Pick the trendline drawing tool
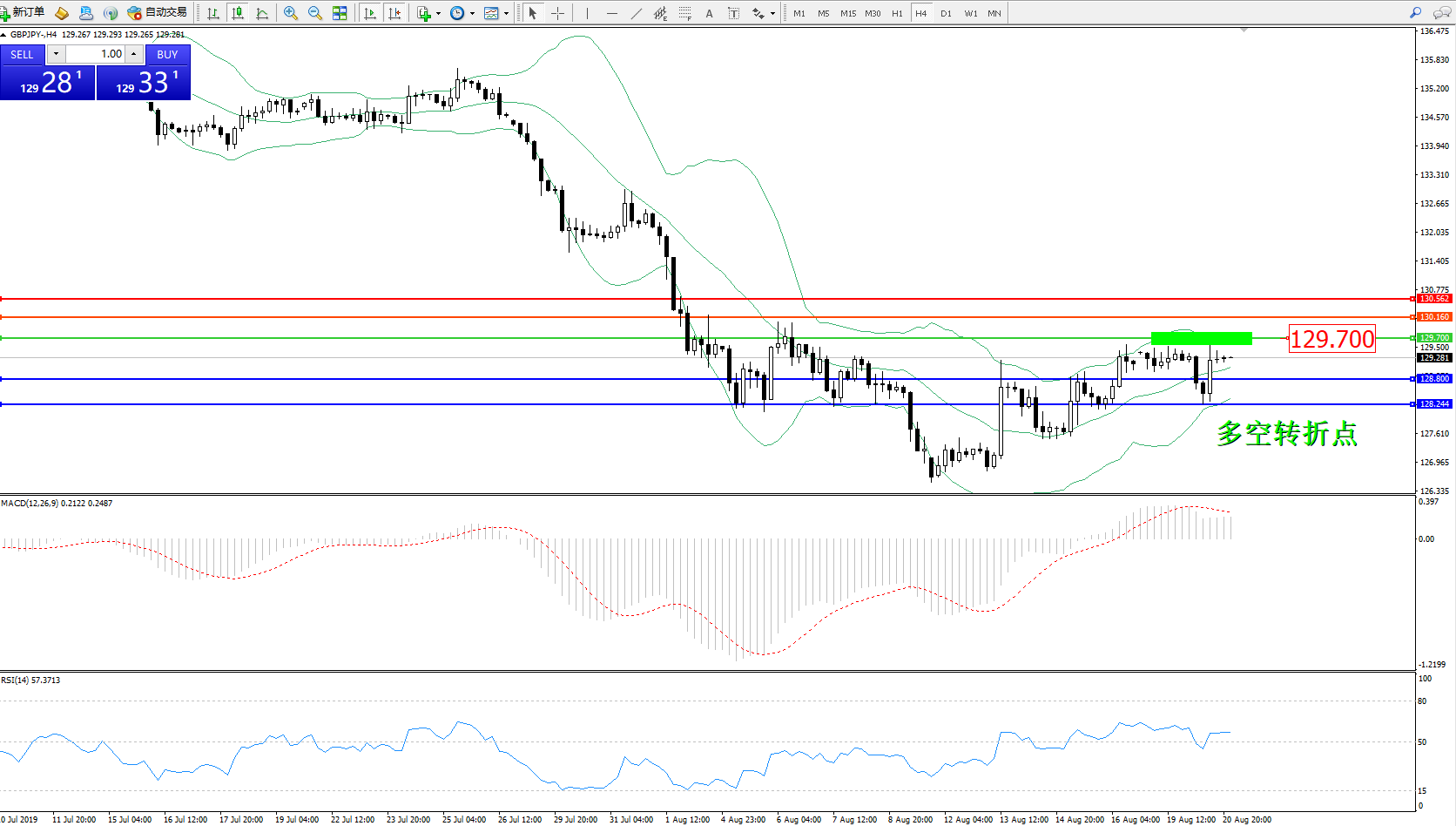Screen dimensions: 1456x826 (637, 13)
